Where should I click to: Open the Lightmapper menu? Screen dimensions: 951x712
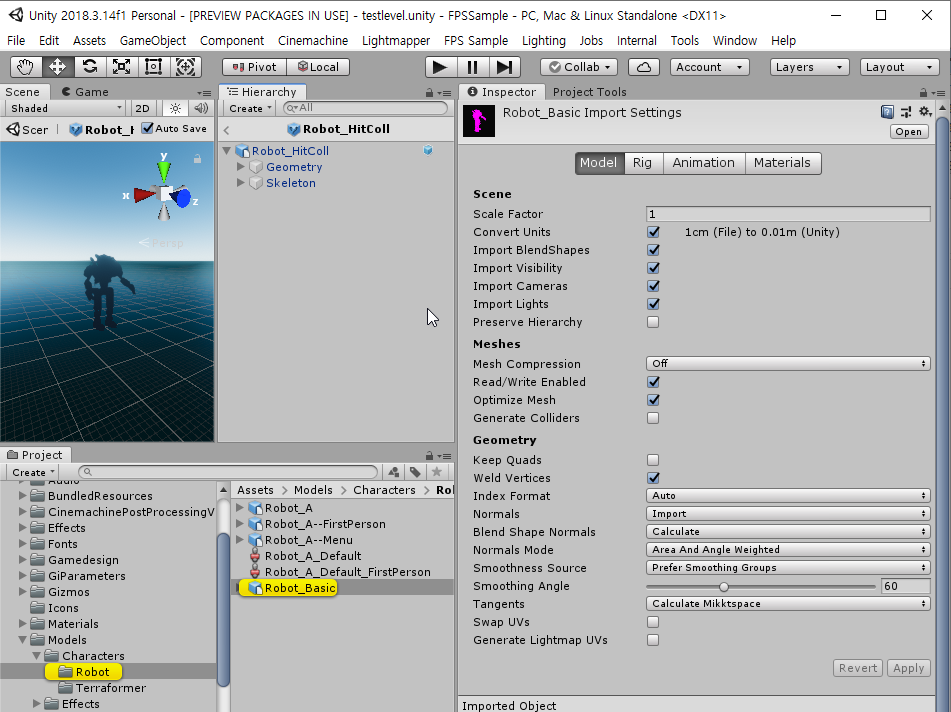pyautogui.click(x=396, y=41)
